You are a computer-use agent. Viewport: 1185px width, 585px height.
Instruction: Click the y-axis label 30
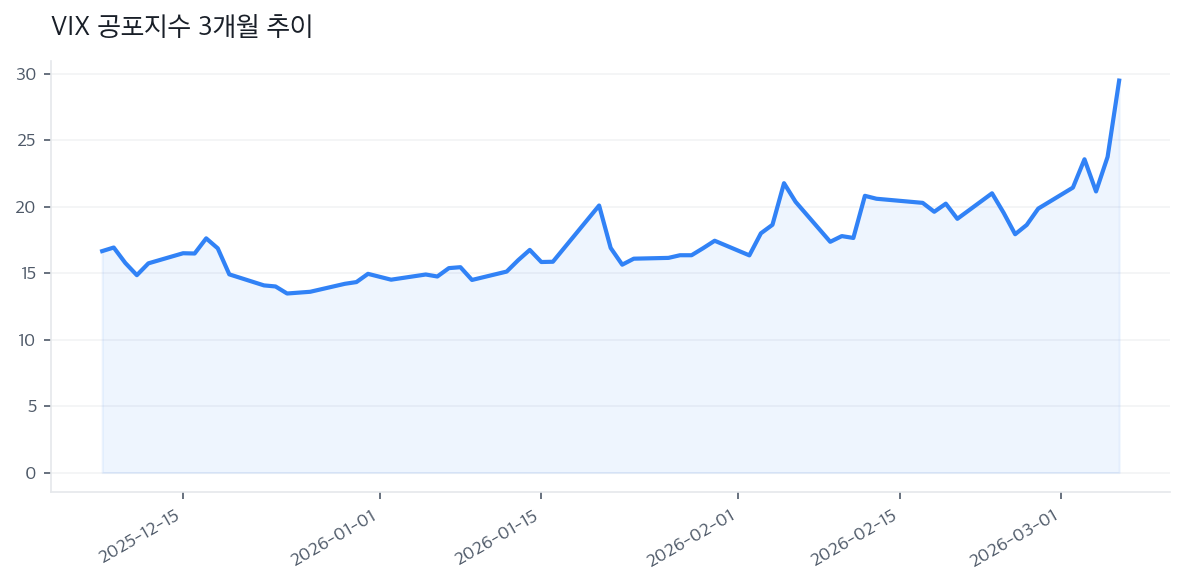26,74
